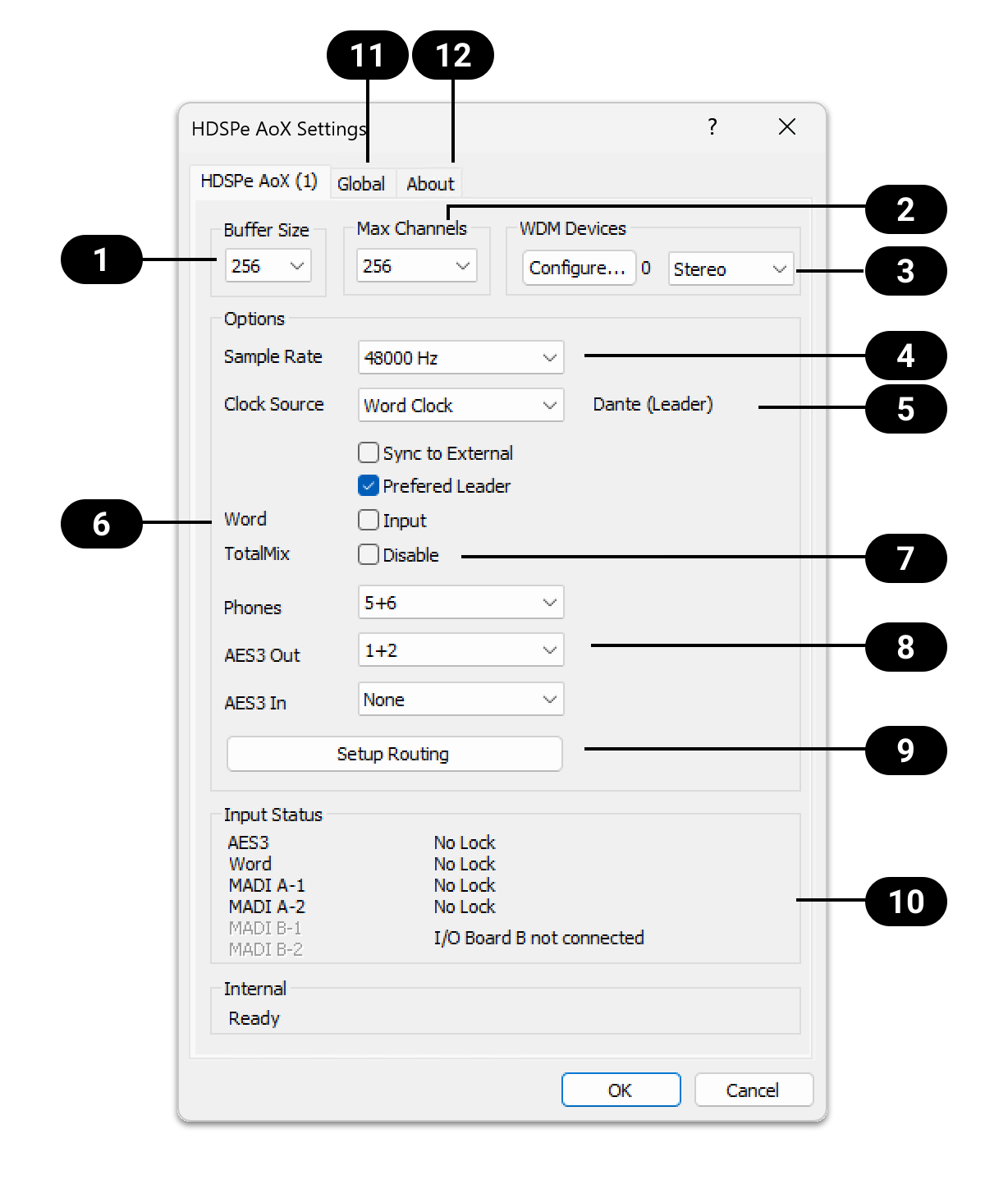Image resolution: width=1008 pixels, height=1189 pixels.
Task: Expand the Buffer Size dropdown
Action: [268, 266]
